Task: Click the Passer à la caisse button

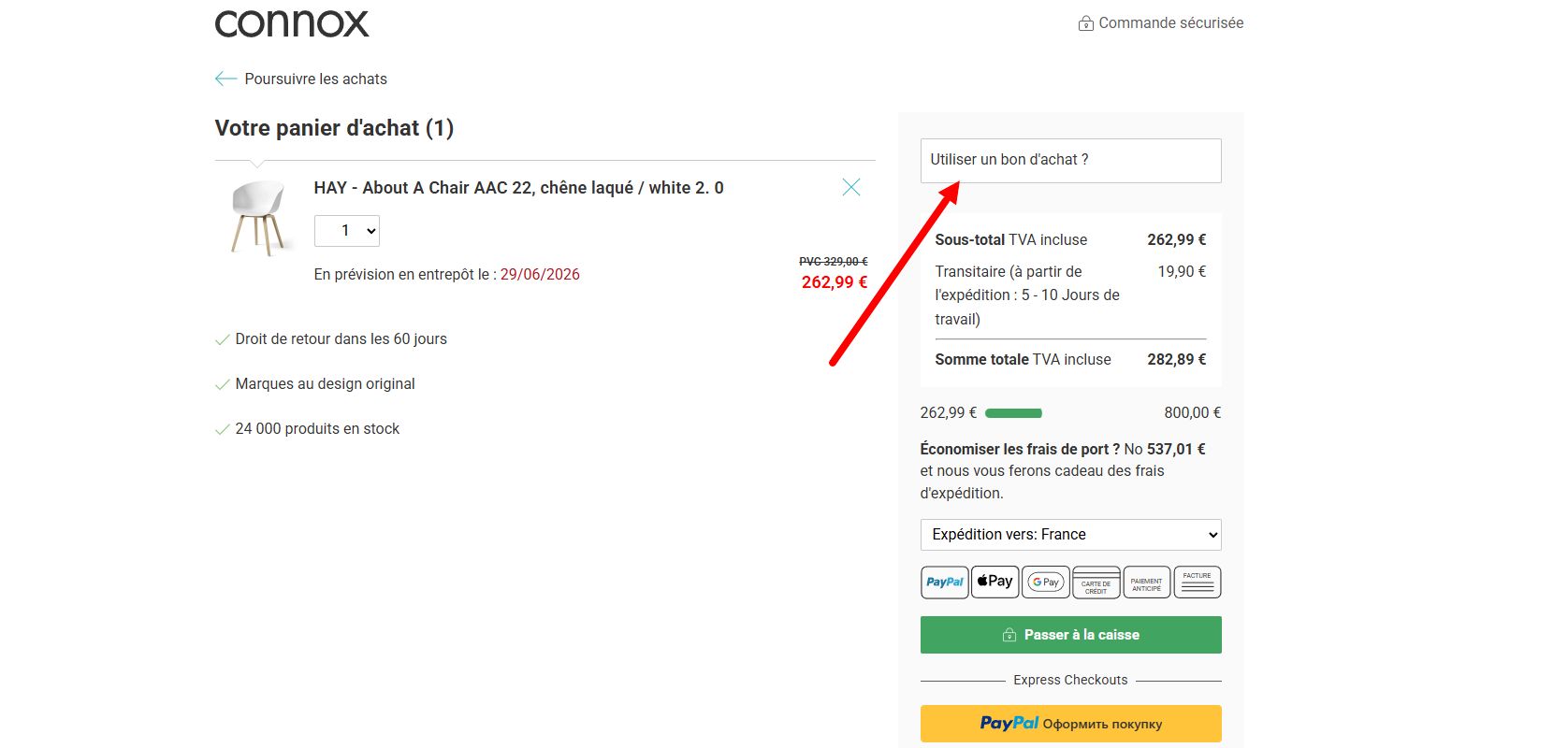Action: [1071, 635]
